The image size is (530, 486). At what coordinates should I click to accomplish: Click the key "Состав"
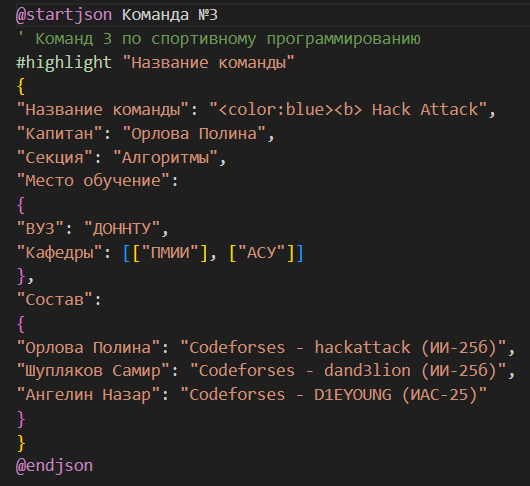[55, 300]
